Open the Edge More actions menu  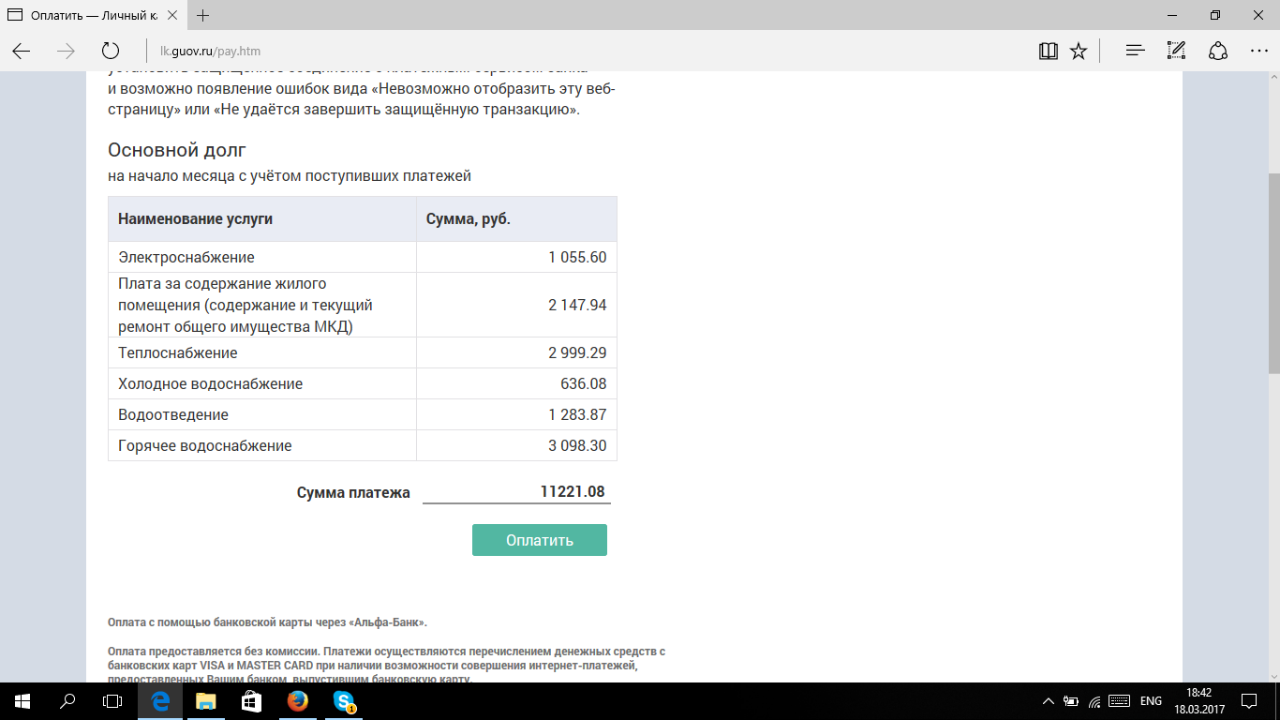1258,51
